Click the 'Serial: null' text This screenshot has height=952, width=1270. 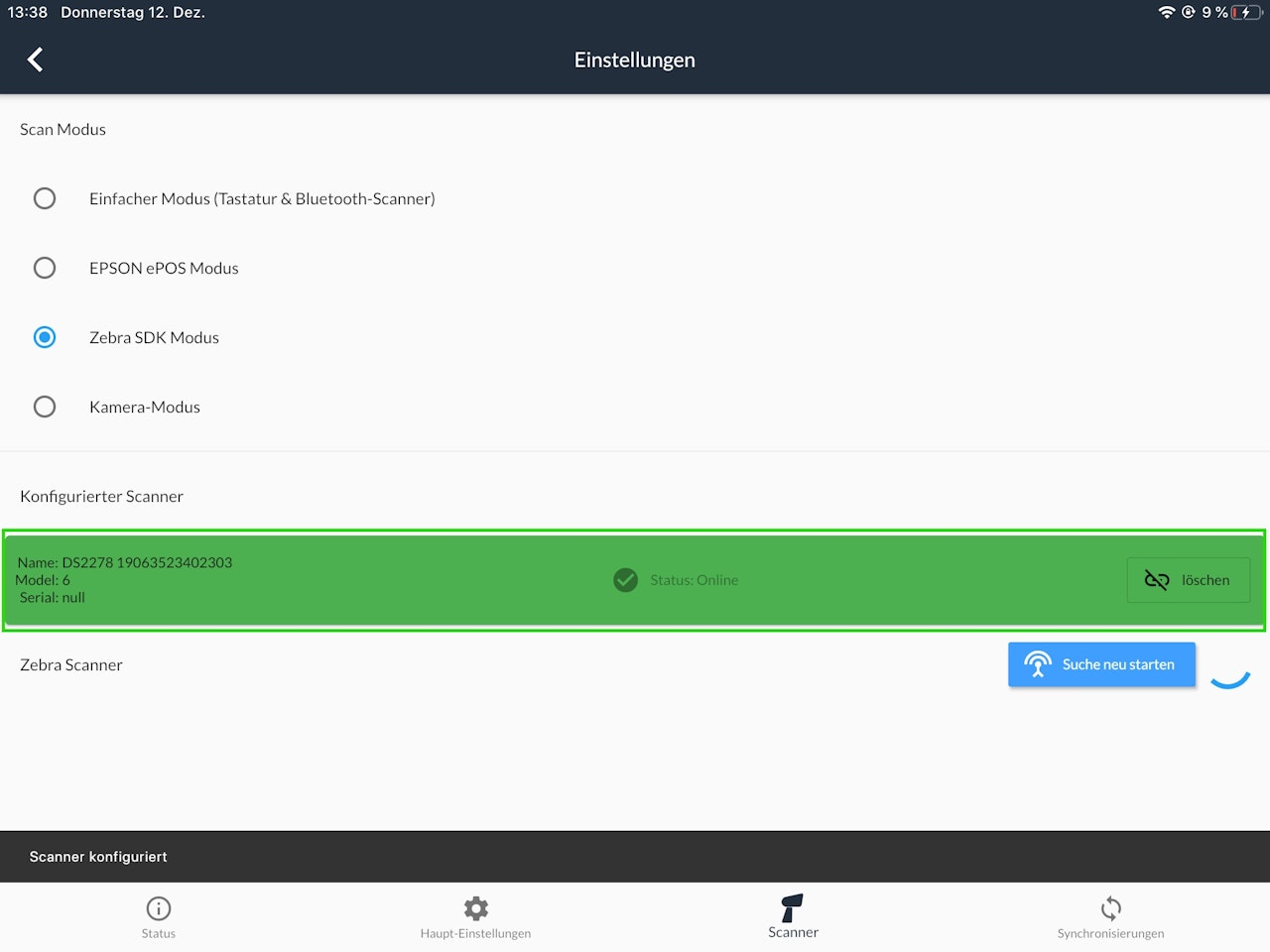coord(53,597)
